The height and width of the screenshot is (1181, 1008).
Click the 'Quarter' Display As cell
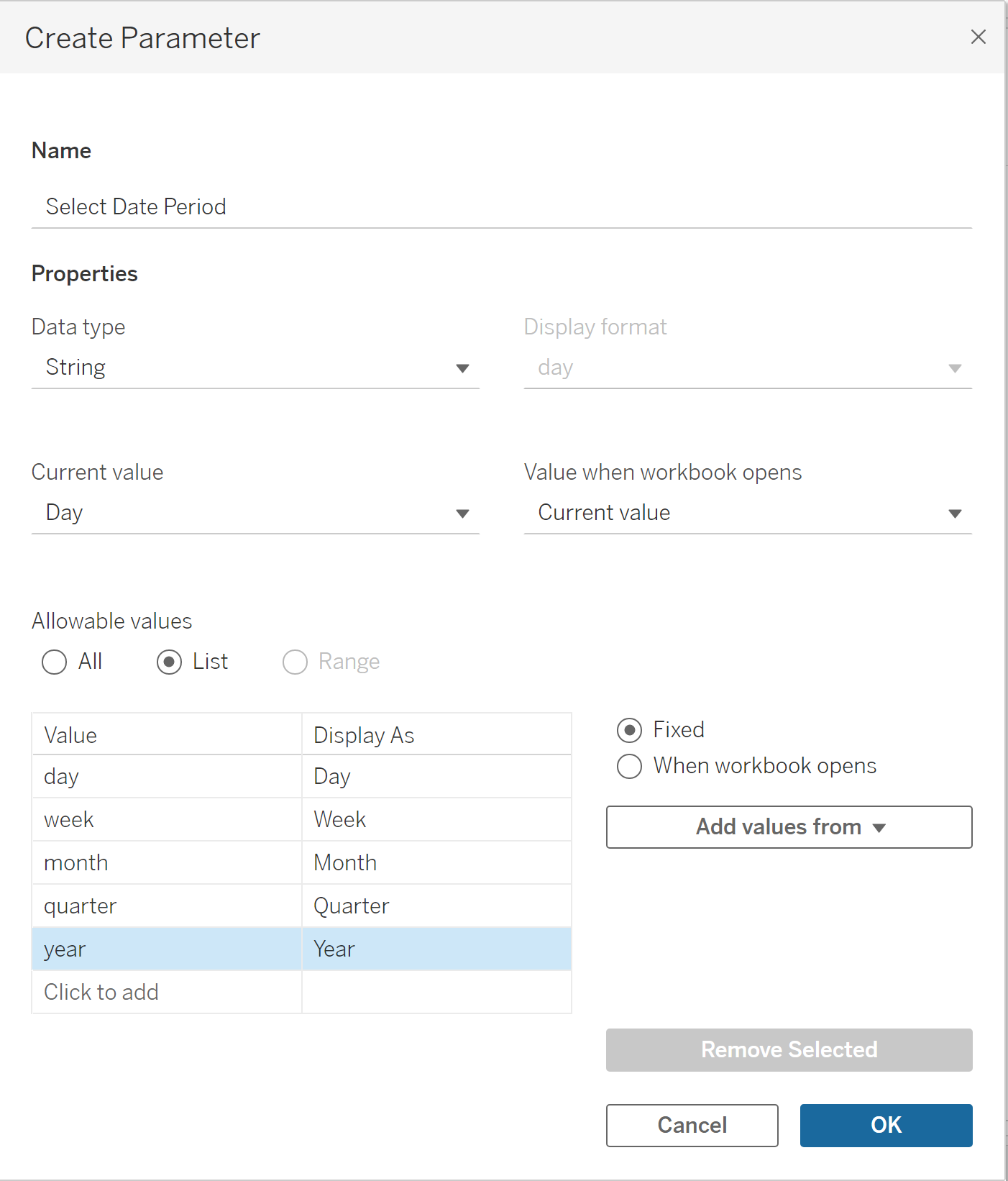tap(436, 906)
